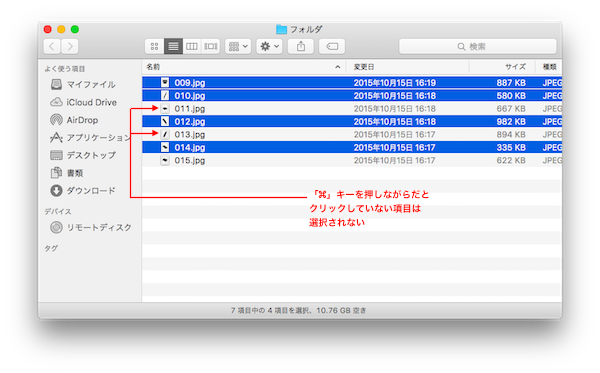Select the file 015.jpg
Image resolution: width=600 pixels, height=373 pixels.
352,160
